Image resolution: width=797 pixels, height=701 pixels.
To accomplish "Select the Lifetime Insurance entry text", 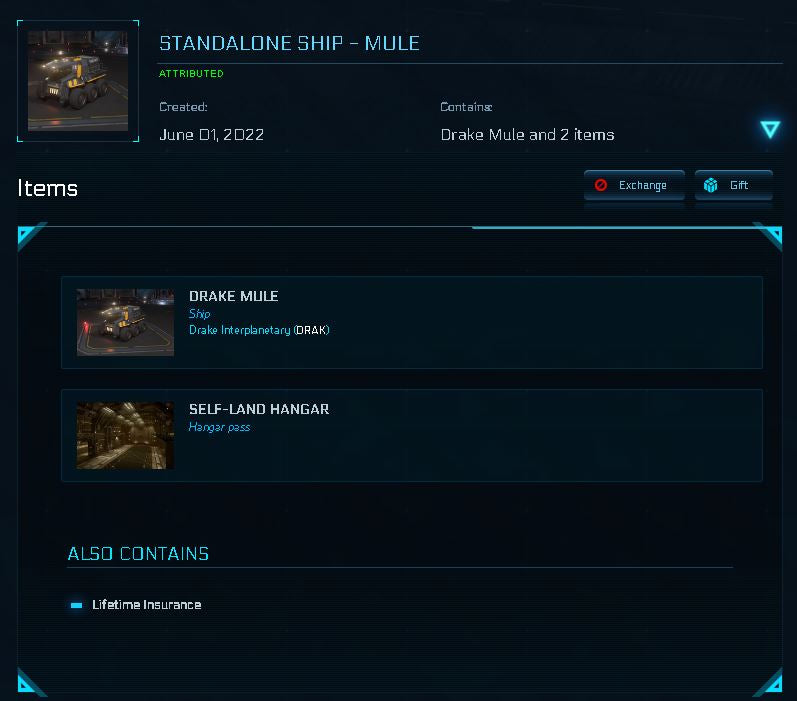I will pos(146,605).
